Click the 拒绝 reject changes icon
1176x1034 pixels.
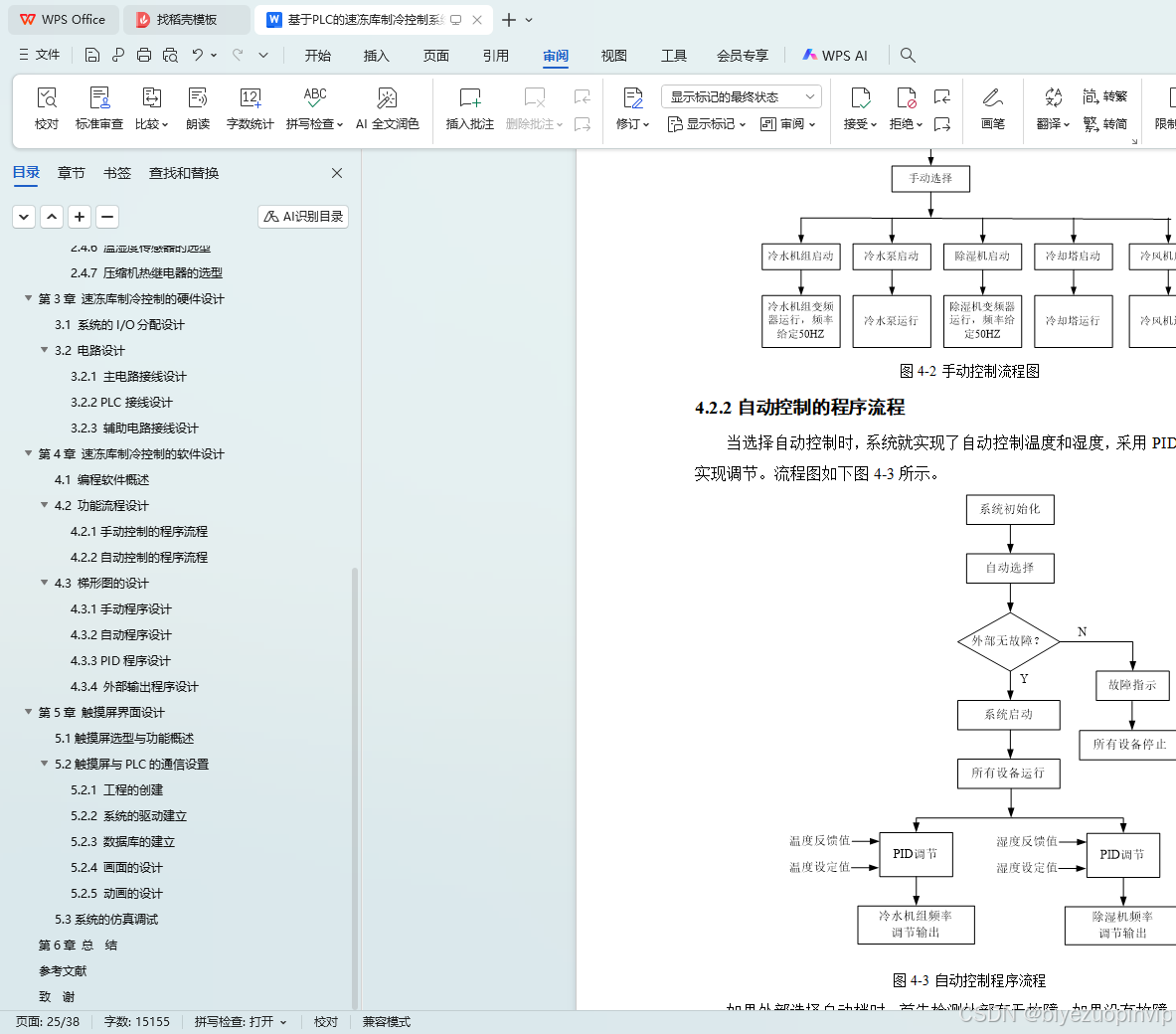906,98
